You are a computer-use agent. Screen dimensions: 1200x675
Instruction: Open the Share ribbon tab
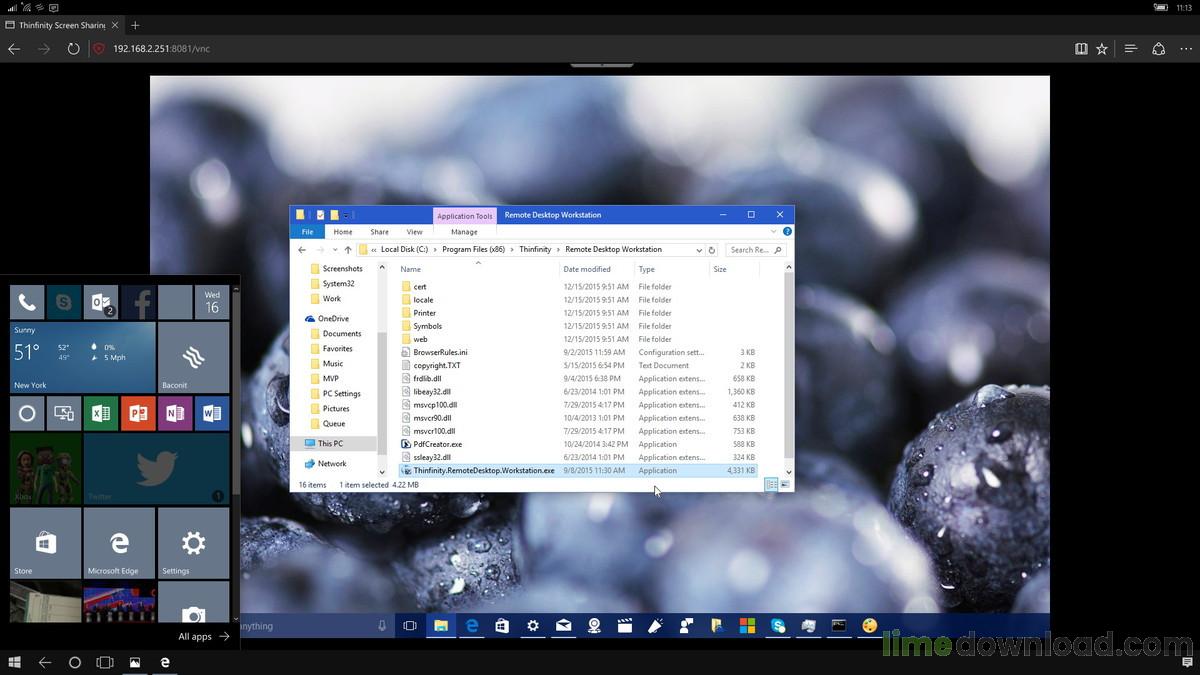pyautogui.click(x=379, y=232)
